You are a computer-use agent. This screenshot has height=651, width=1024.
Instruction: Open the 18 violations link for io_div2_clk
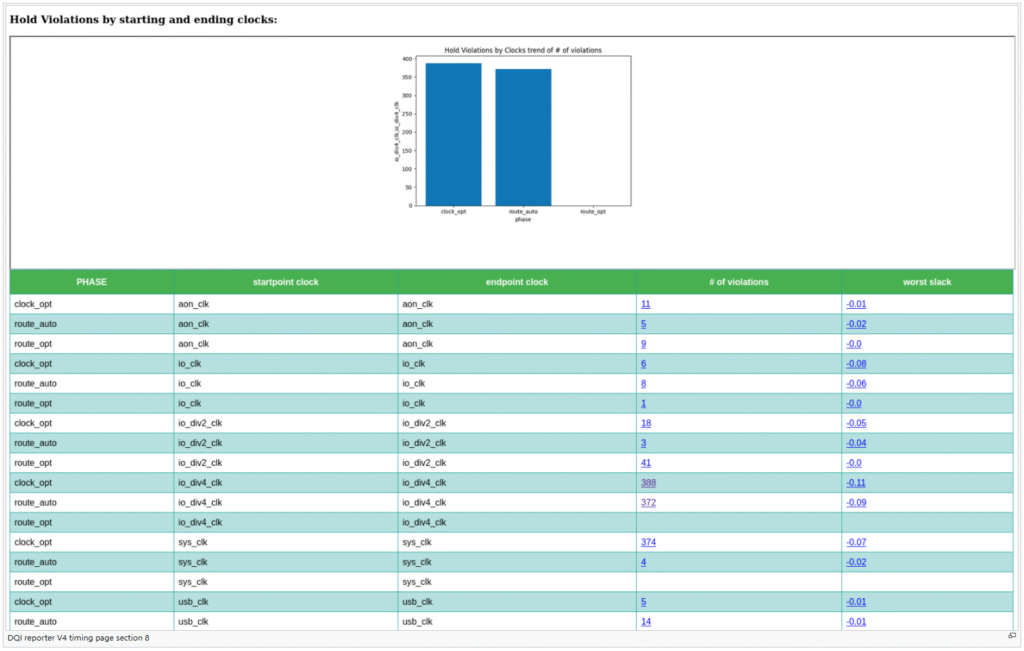[x=645, y=423]
